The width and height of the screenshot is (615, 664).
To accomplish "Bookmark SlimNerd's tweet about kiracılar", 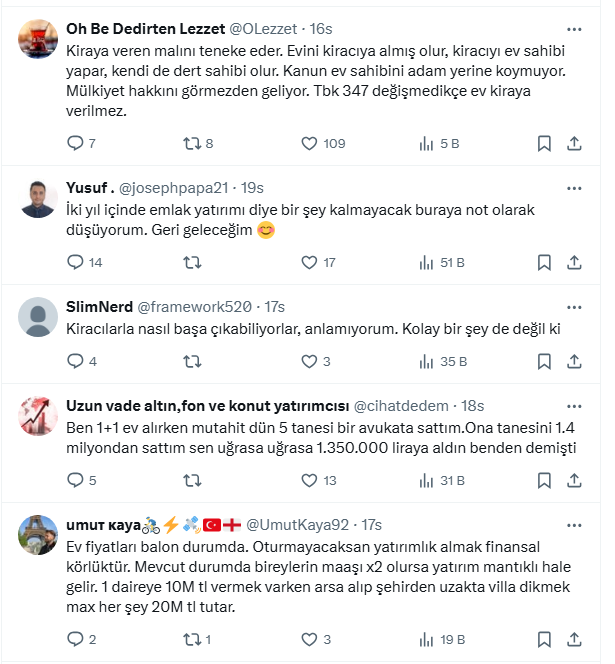I will click(x=544, y=361).
